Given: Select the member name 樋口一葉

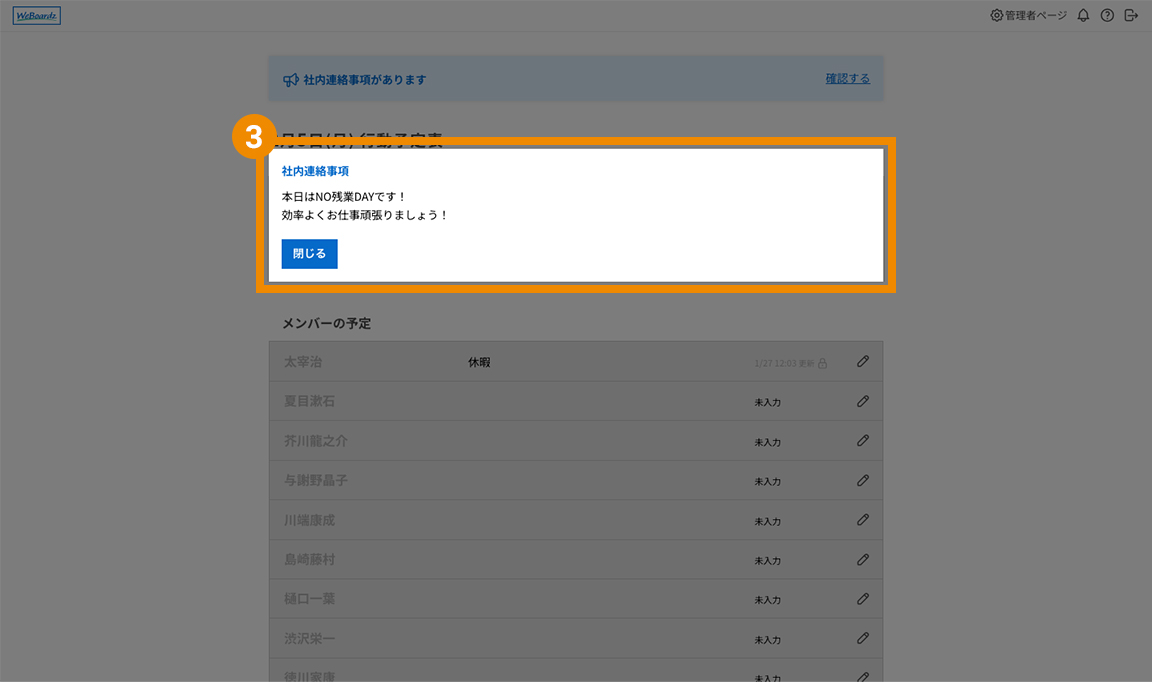Looking at the screenshot, I should pyautogui.click(x=309, y=599).
